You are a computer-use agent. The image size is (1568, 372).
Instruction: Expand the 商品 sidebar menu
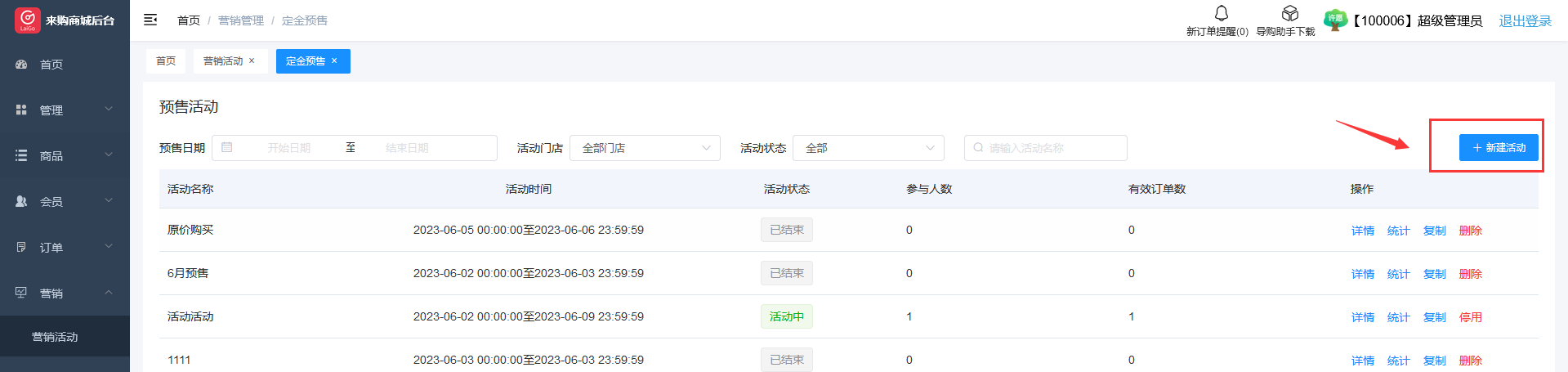(65, 155)
